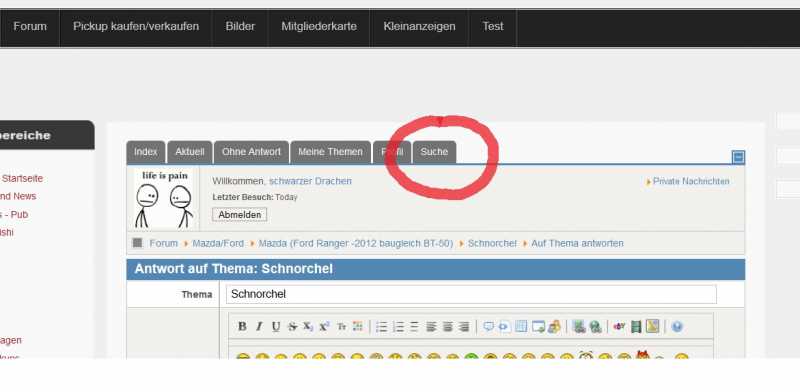Go to Meine Themen tab

click(x=331, y=152)
